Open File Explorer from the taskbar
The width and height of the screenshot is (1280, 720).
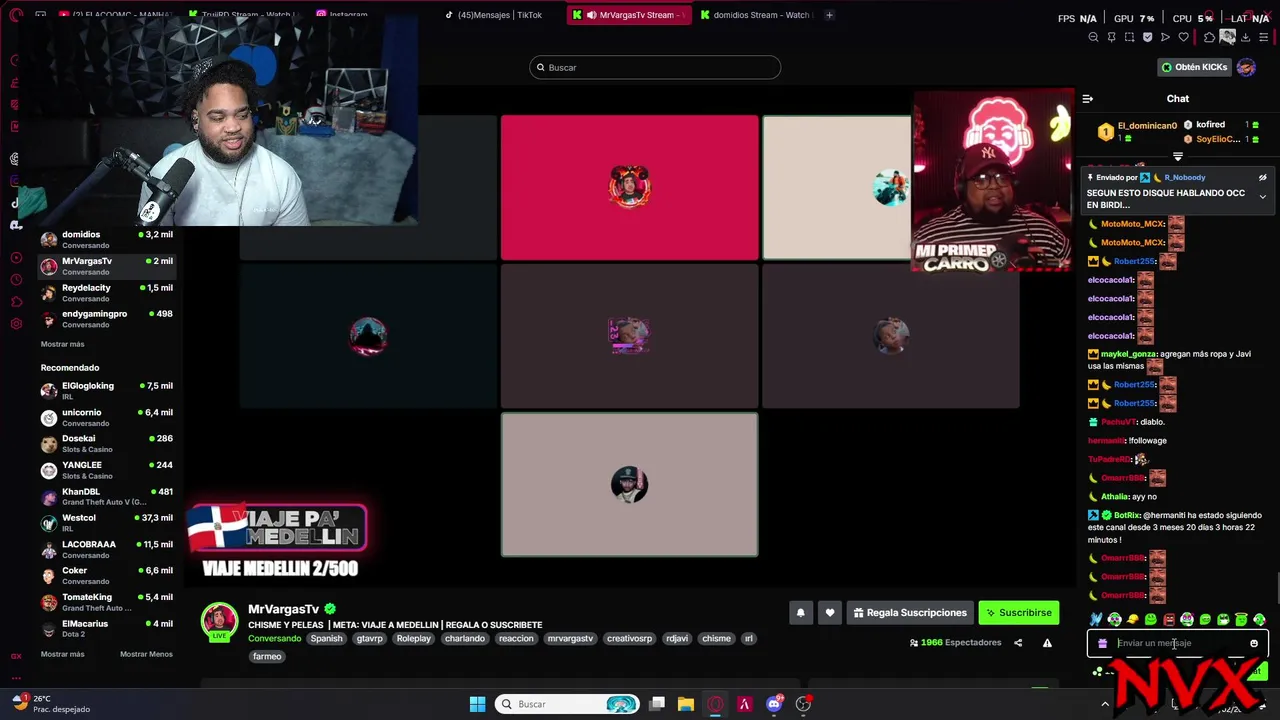[x=685, y=704]
